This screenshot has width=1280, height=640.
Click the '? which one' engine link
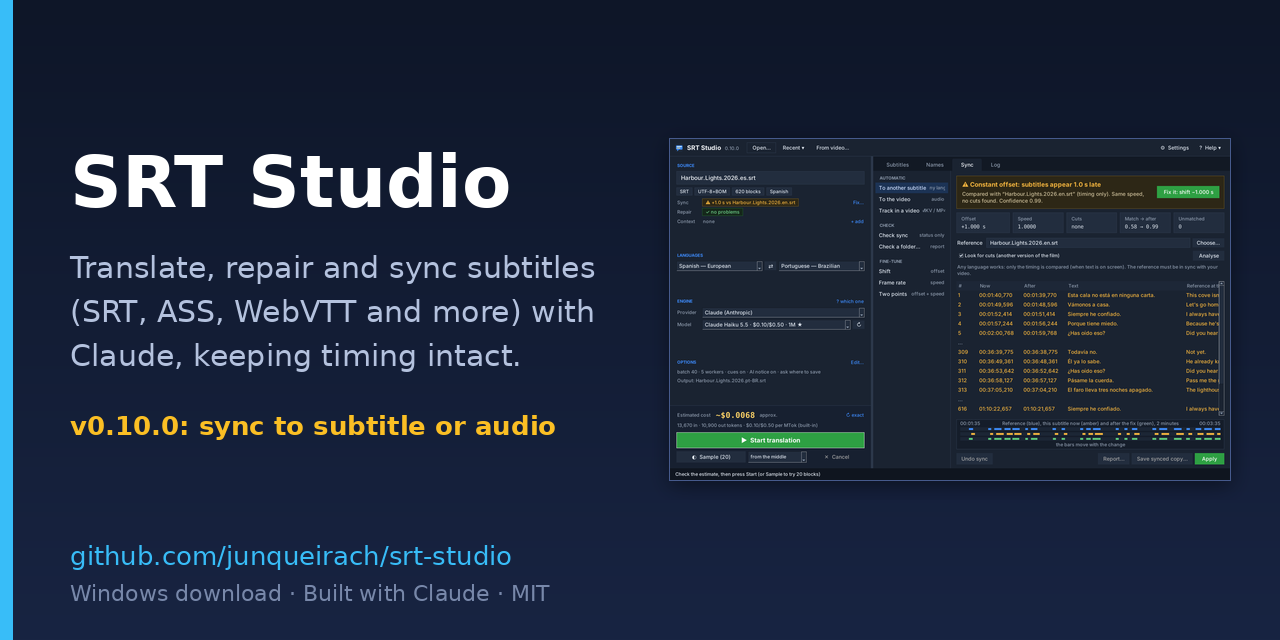pos(850,301)
